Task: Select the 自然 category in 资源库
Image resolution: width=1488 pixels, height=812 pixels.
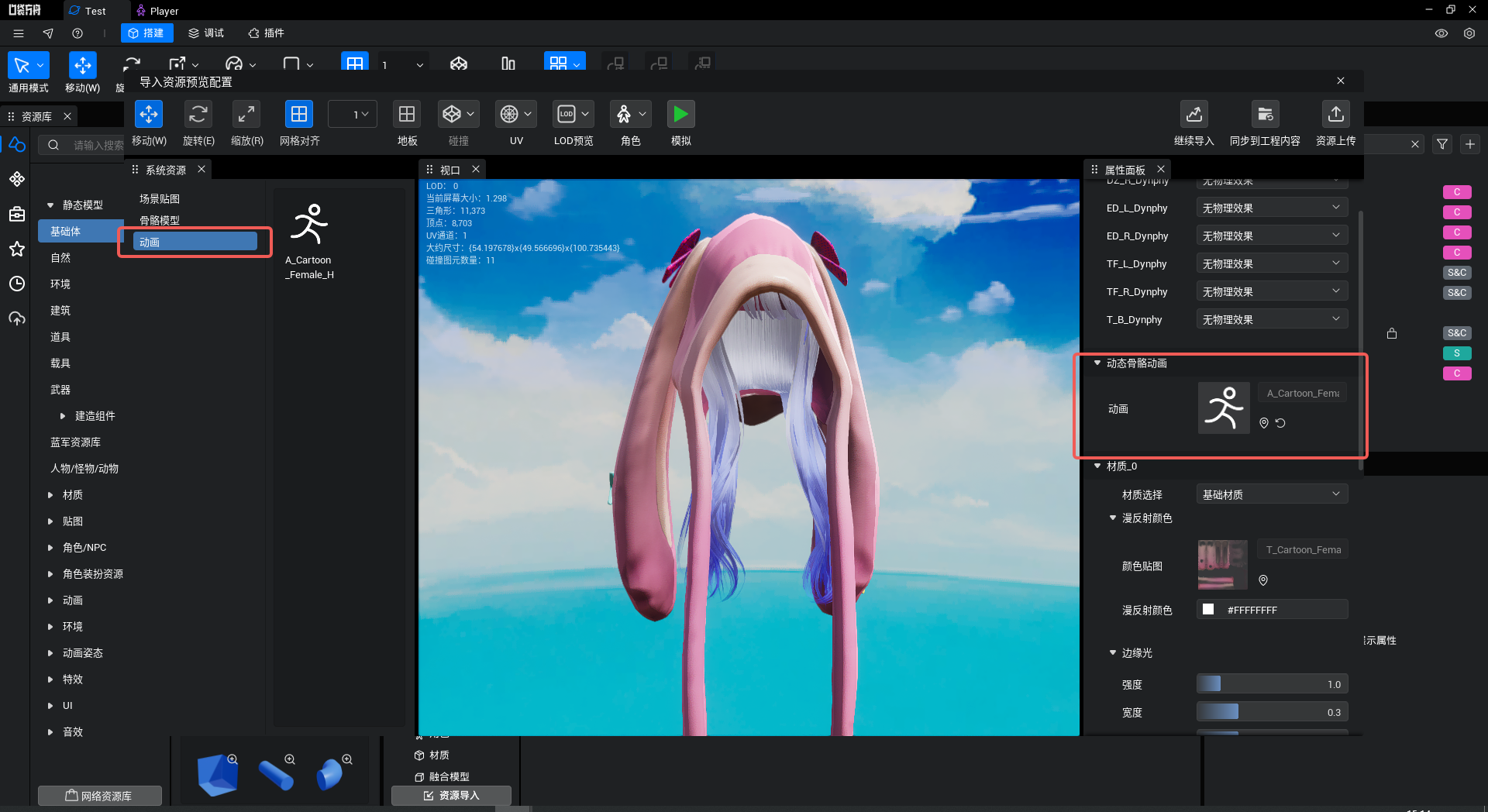Action: click(60, 258)
